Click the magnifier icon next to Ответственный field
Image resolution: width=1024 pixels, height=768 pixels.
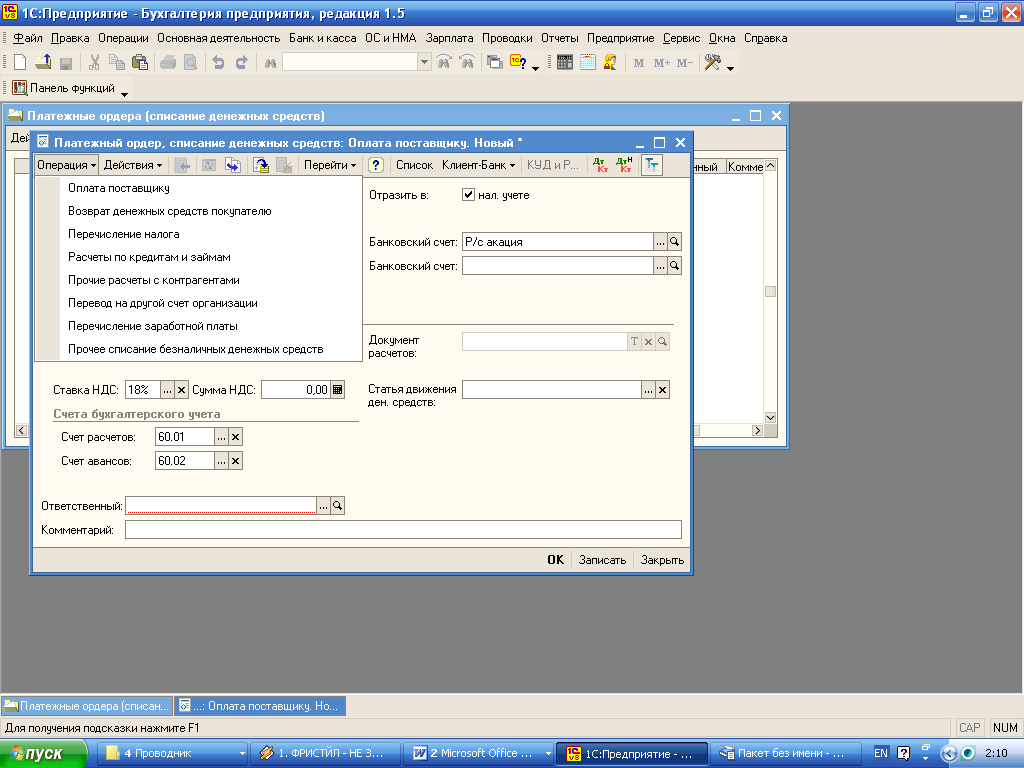pos(338,505)
